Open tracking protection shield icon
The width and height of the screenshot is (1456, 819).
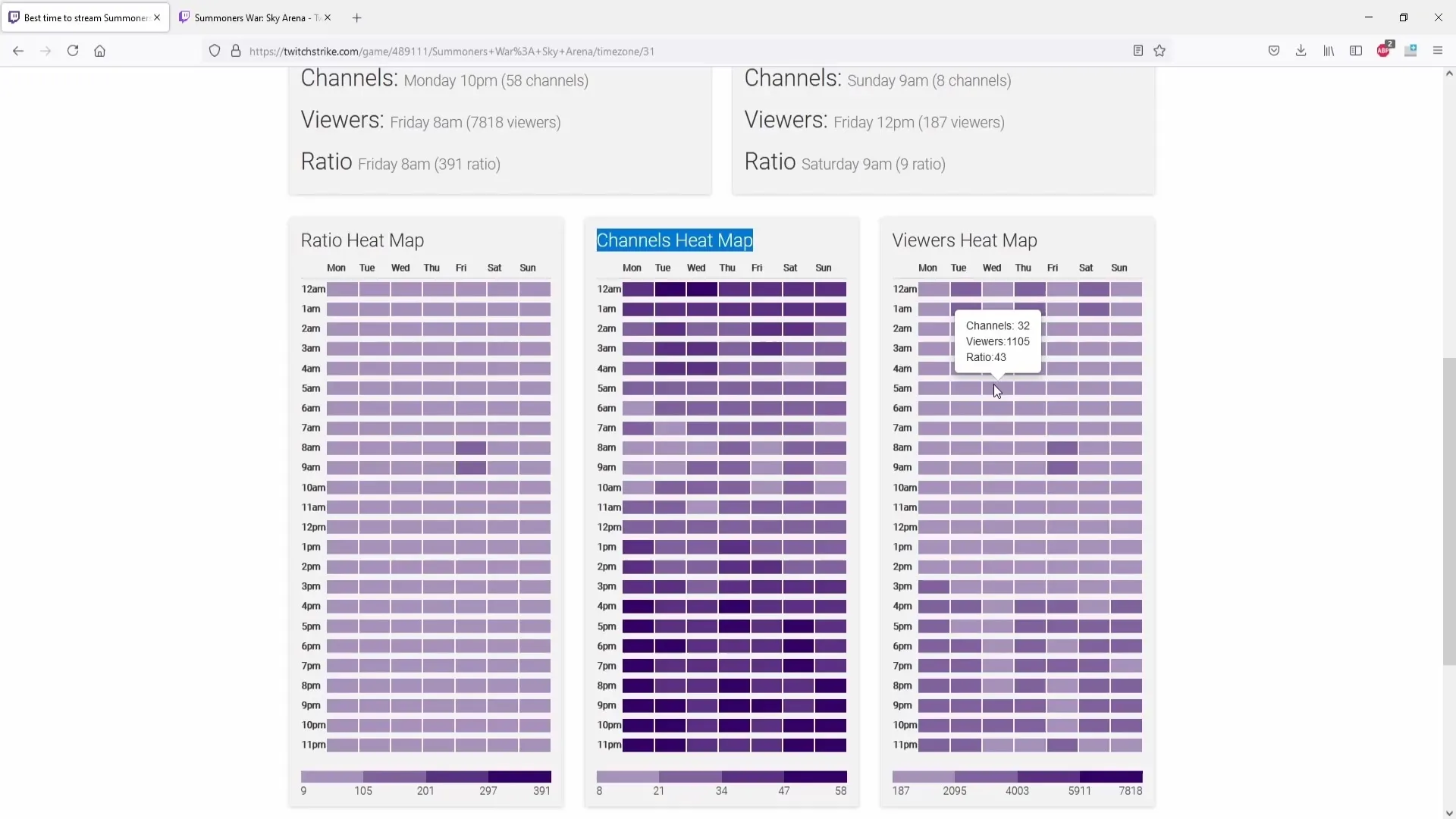[x=215, y=51]
